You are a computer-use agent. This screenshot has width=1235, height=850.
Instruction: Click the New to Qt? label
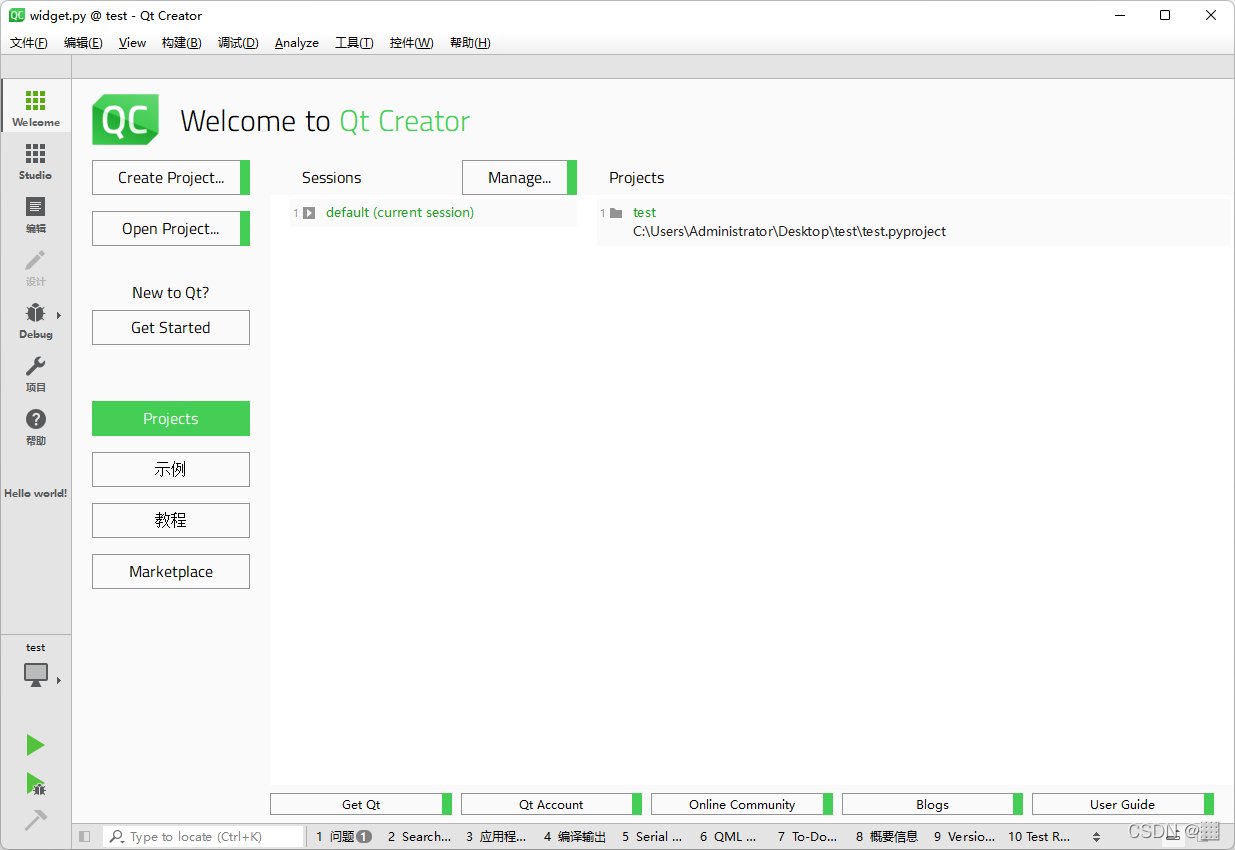[x=171, y=293]
